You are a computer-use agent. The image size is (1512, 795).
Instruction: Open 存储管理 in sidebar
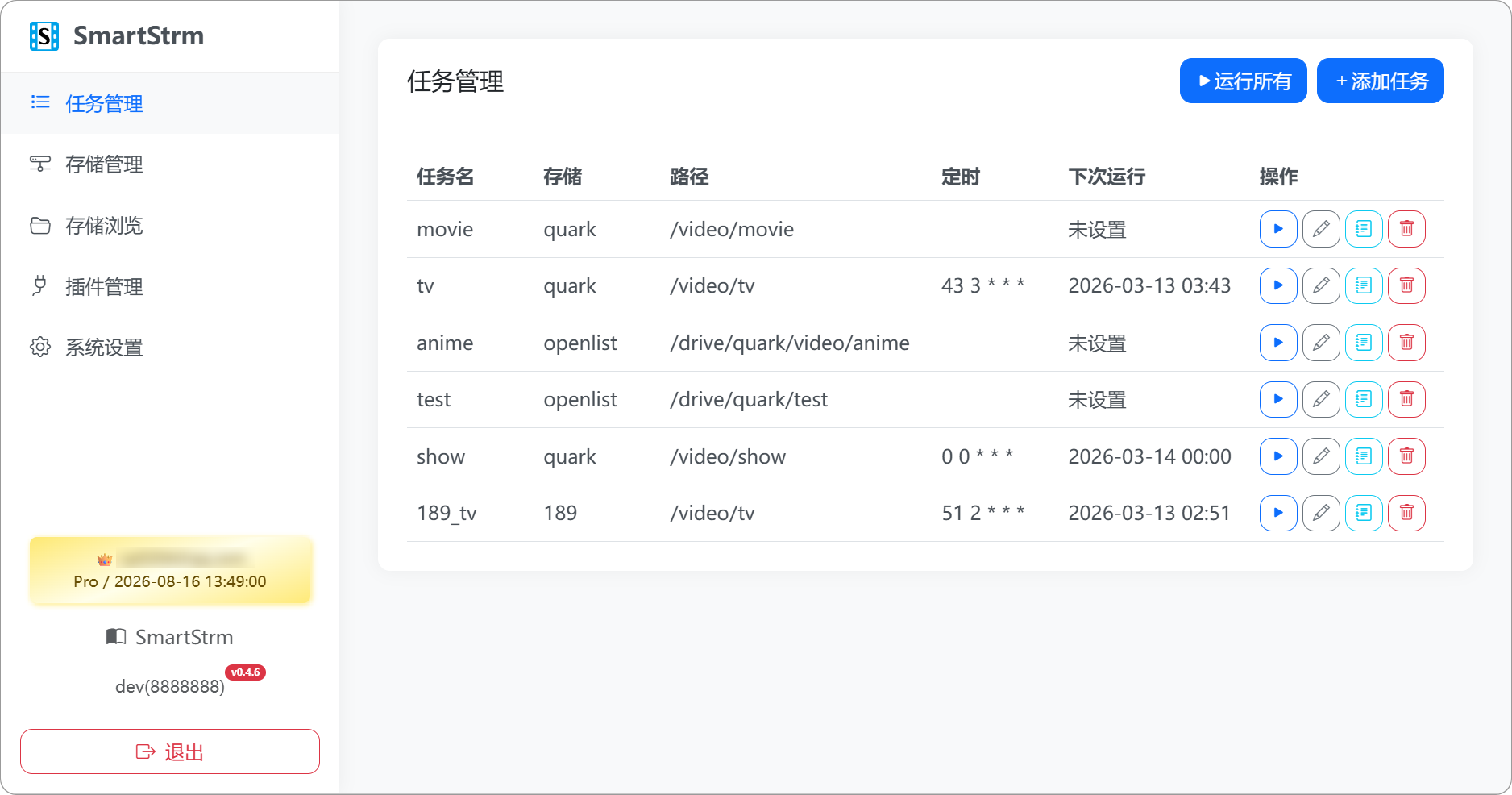click(x=104, y=164)
